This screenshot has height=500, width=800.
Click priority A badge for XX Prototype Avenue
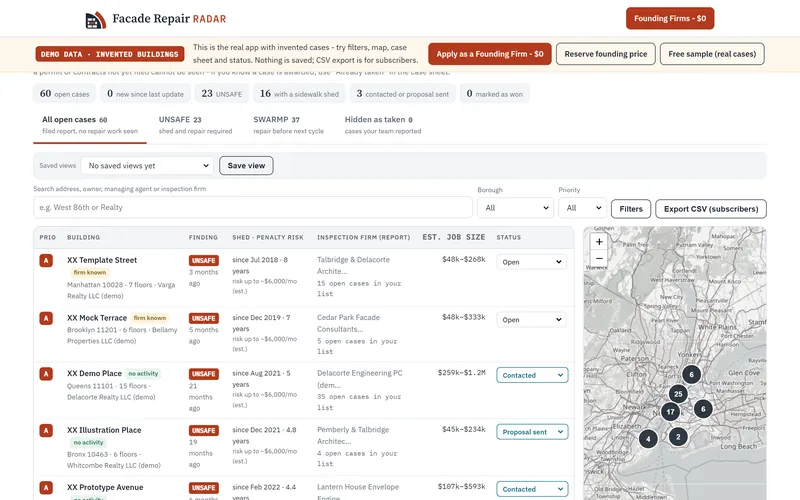pyautogui.click(x=46, y=488)
